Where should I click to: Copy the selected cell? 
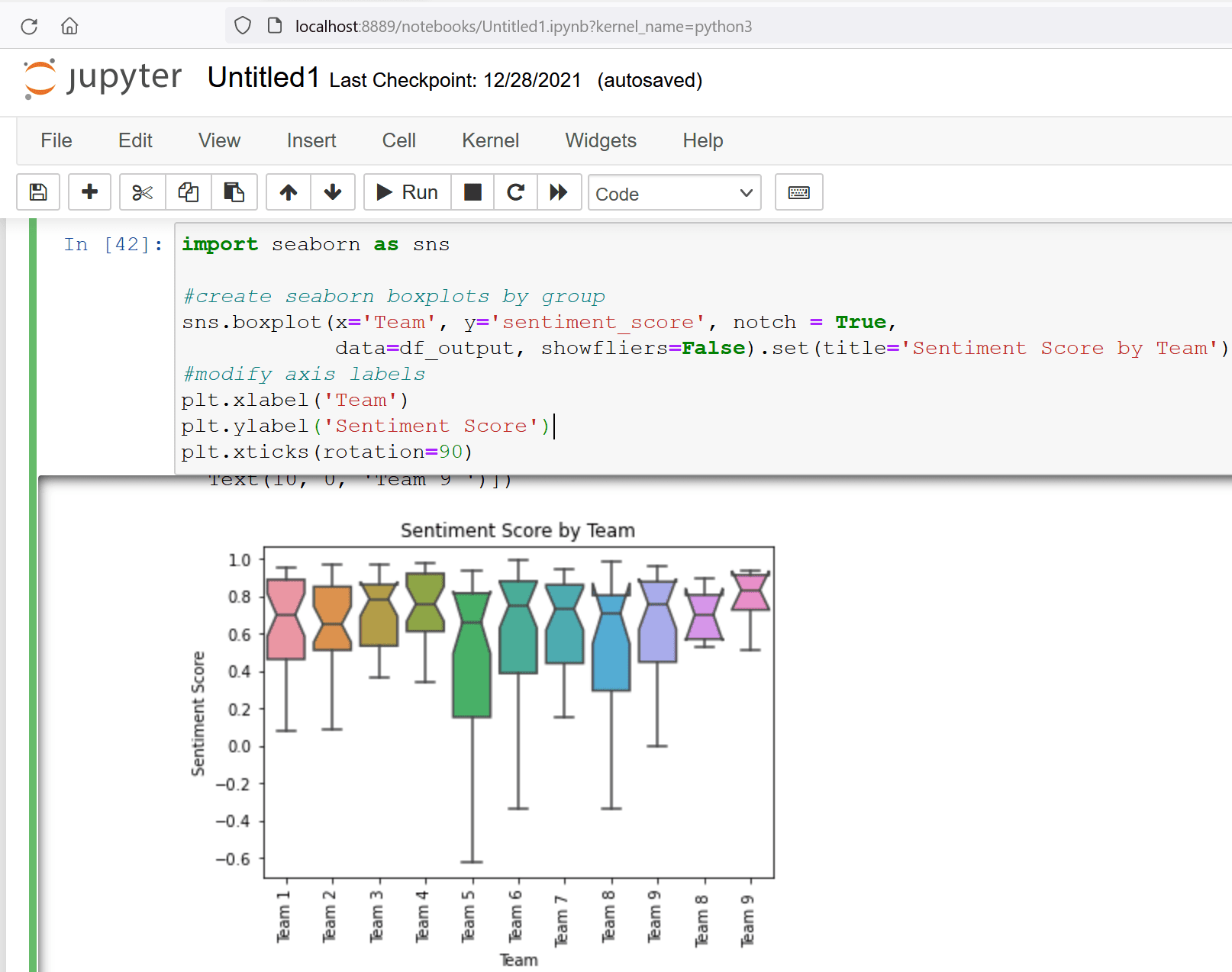pos(189,192)
